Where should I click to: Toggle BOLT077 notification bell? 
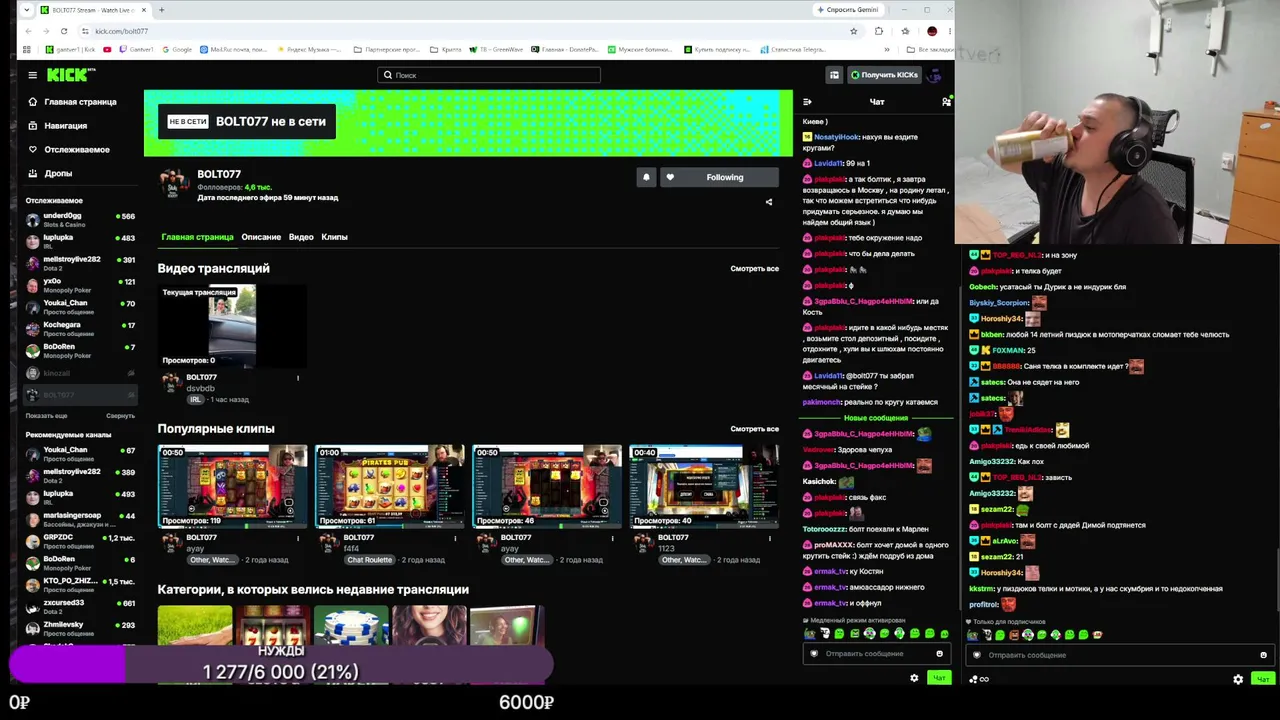(x=646, y=177)
